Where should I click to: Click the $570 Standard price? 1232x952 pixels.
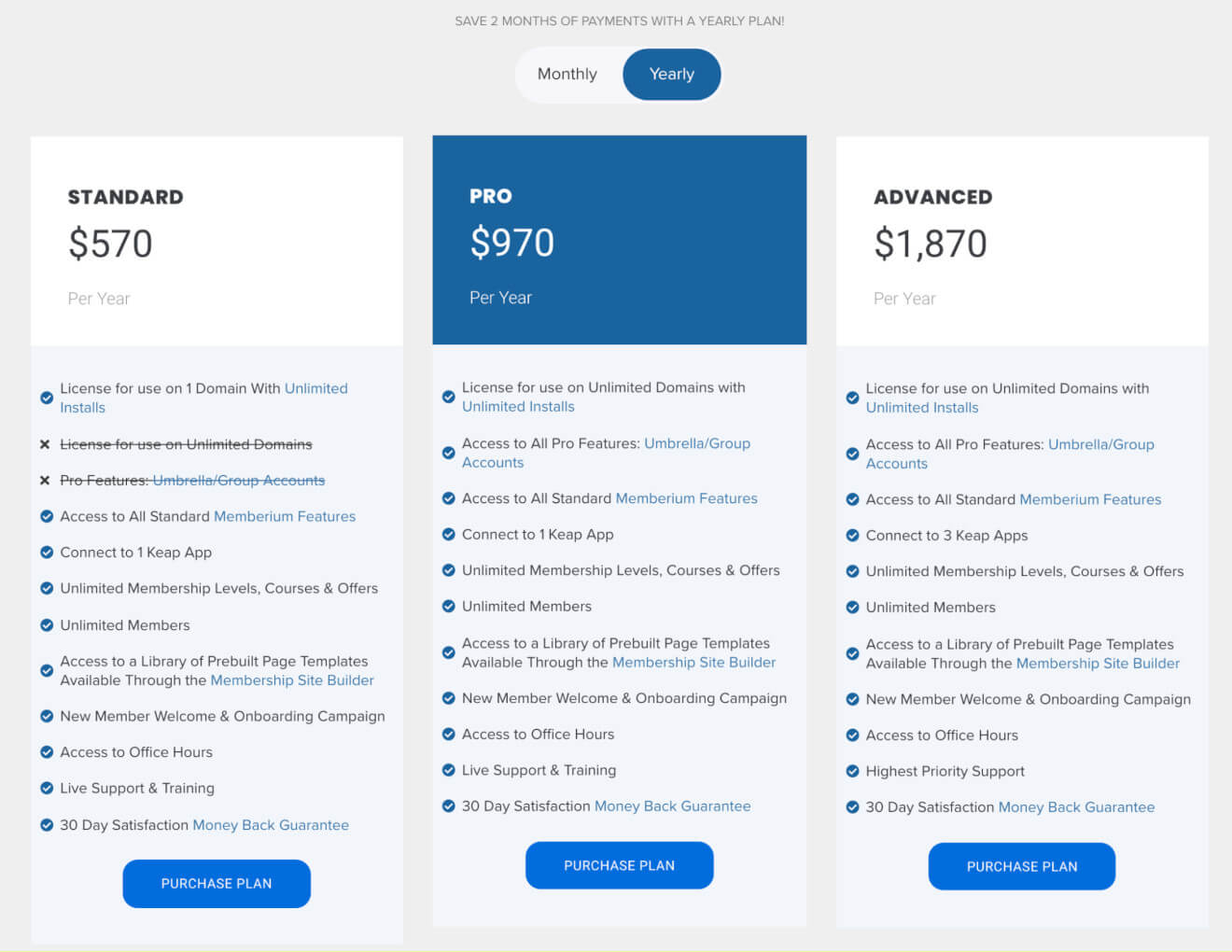pos(110,244)
